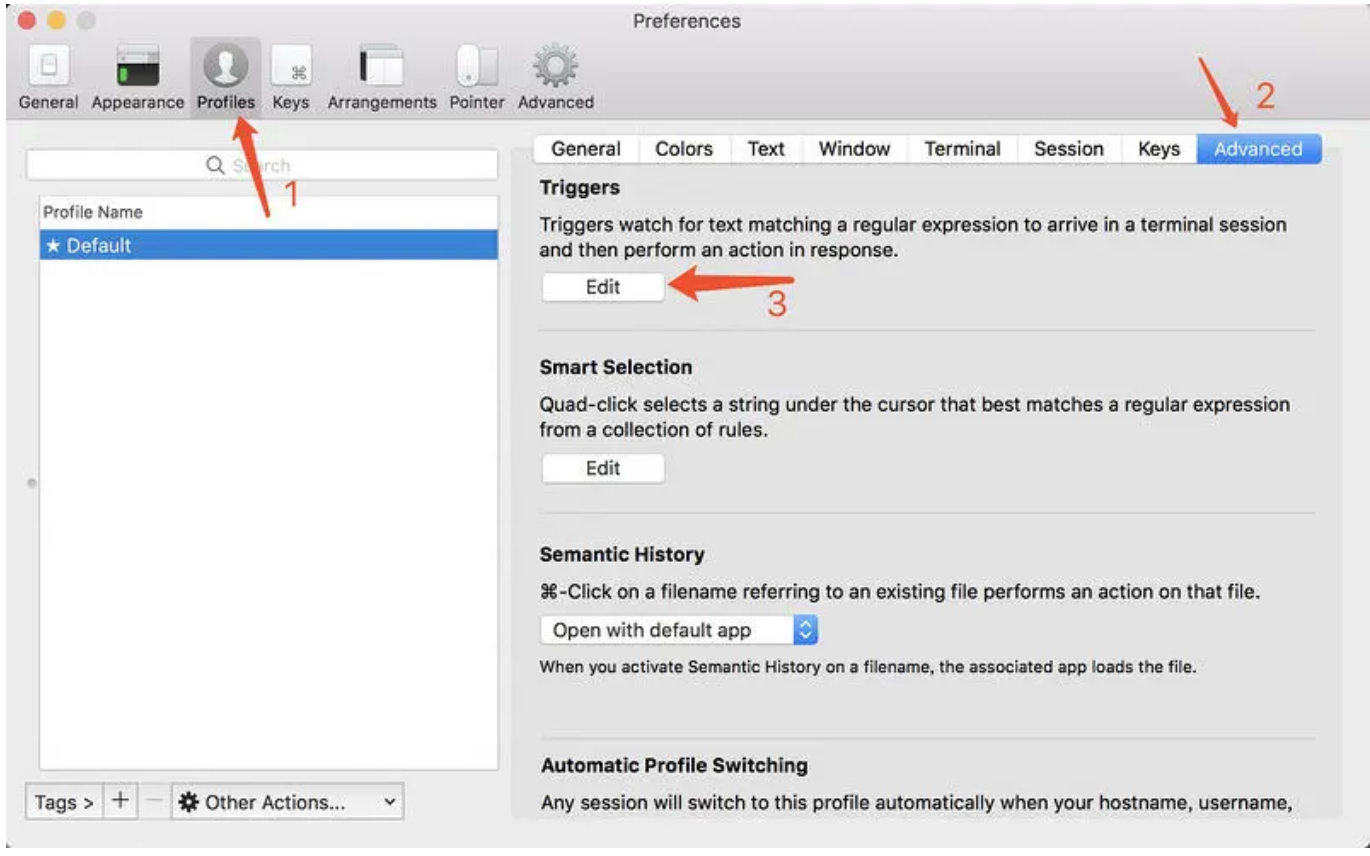Image resolution: width=1370 pixels, height=856 pixels.
Task: Click the profile search field
Action: (262, 165)
